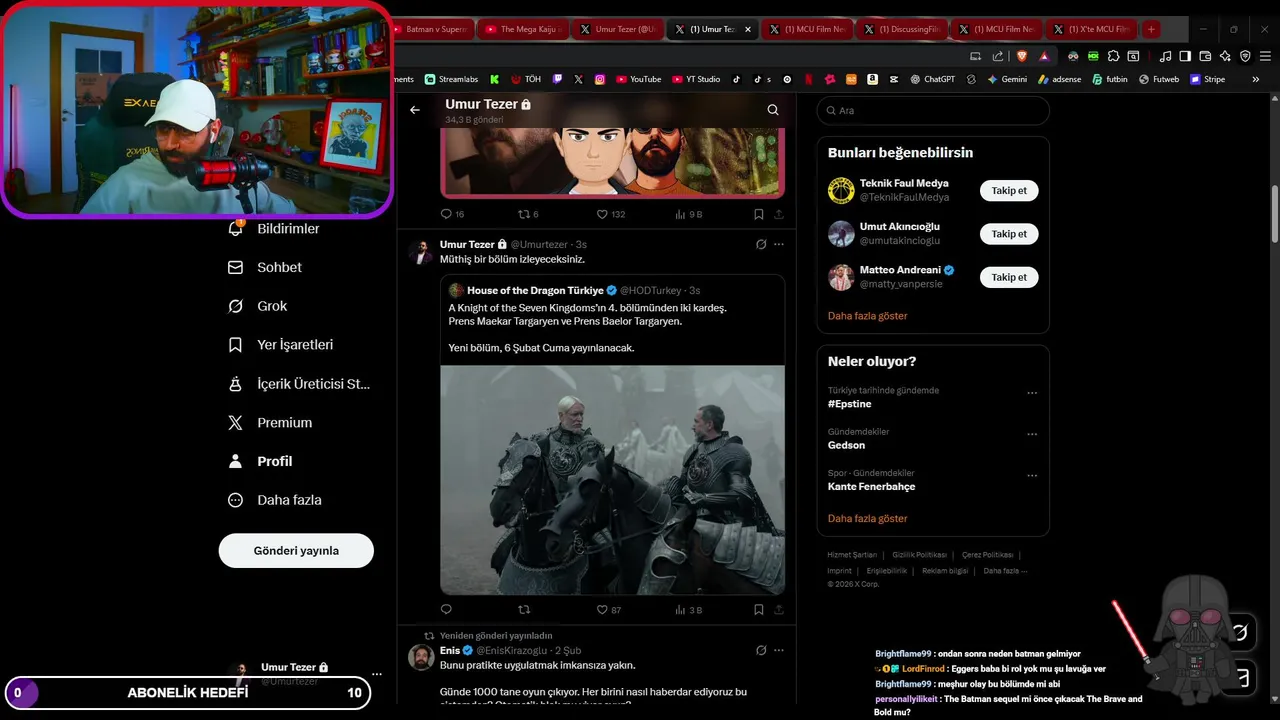Image resolution: width=1280 pixels, height=720 pixels.
Task: Open Enis profile name link
Action: click(450, 650)
